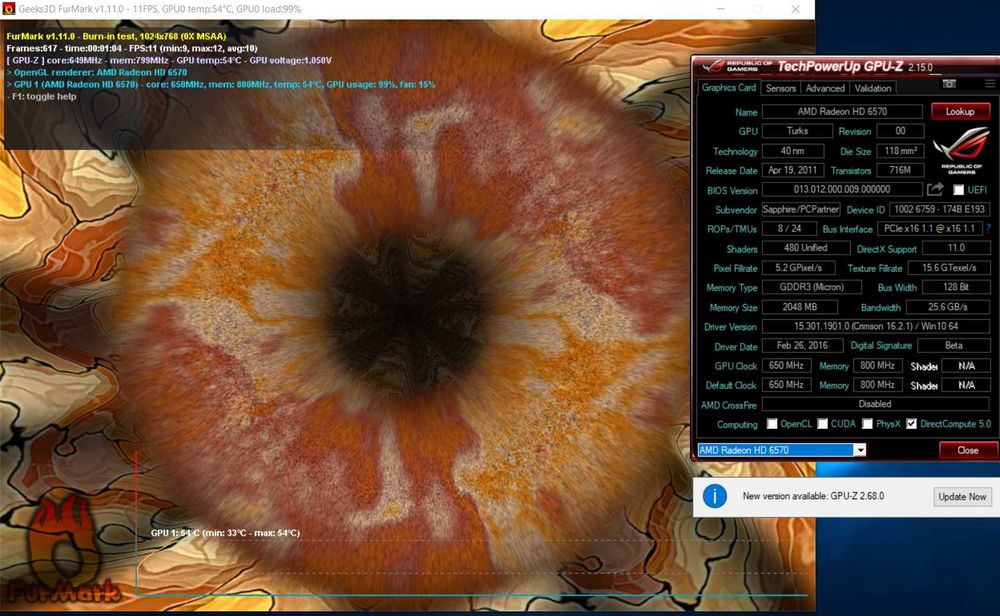Click the Bus Width value 128 Bit
Screen dimensions: 1000x616
click(x=956, y=287)
